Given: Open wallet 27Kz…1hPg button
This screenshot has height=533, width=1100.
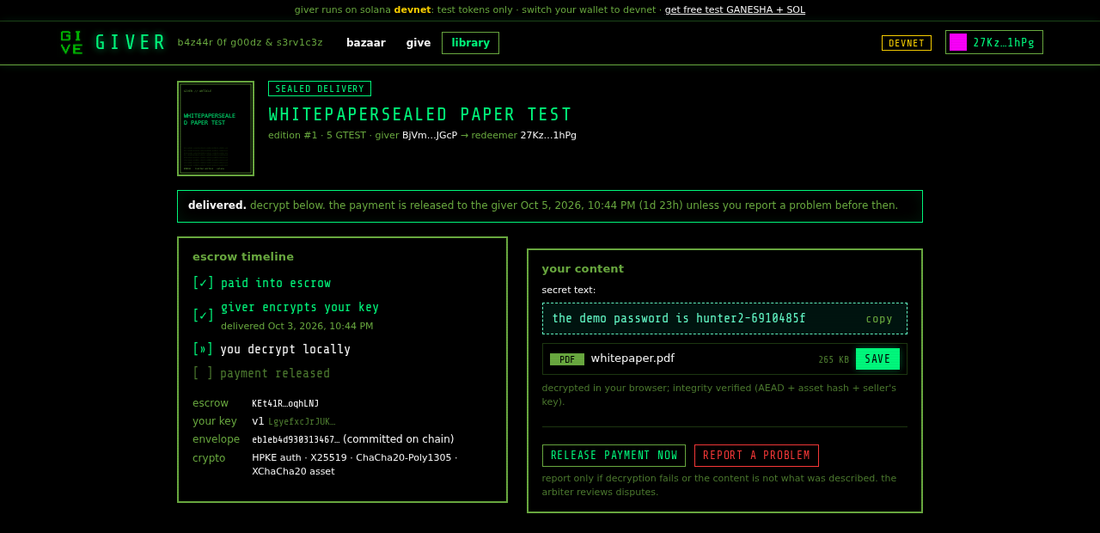Looking at the screenshot, I should [x=993, y=42].
